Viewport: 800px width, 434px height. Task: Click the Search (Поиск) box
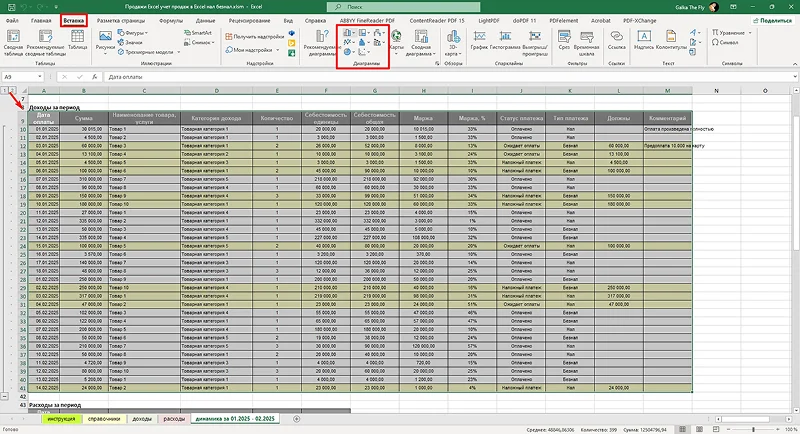coord(403,7)
